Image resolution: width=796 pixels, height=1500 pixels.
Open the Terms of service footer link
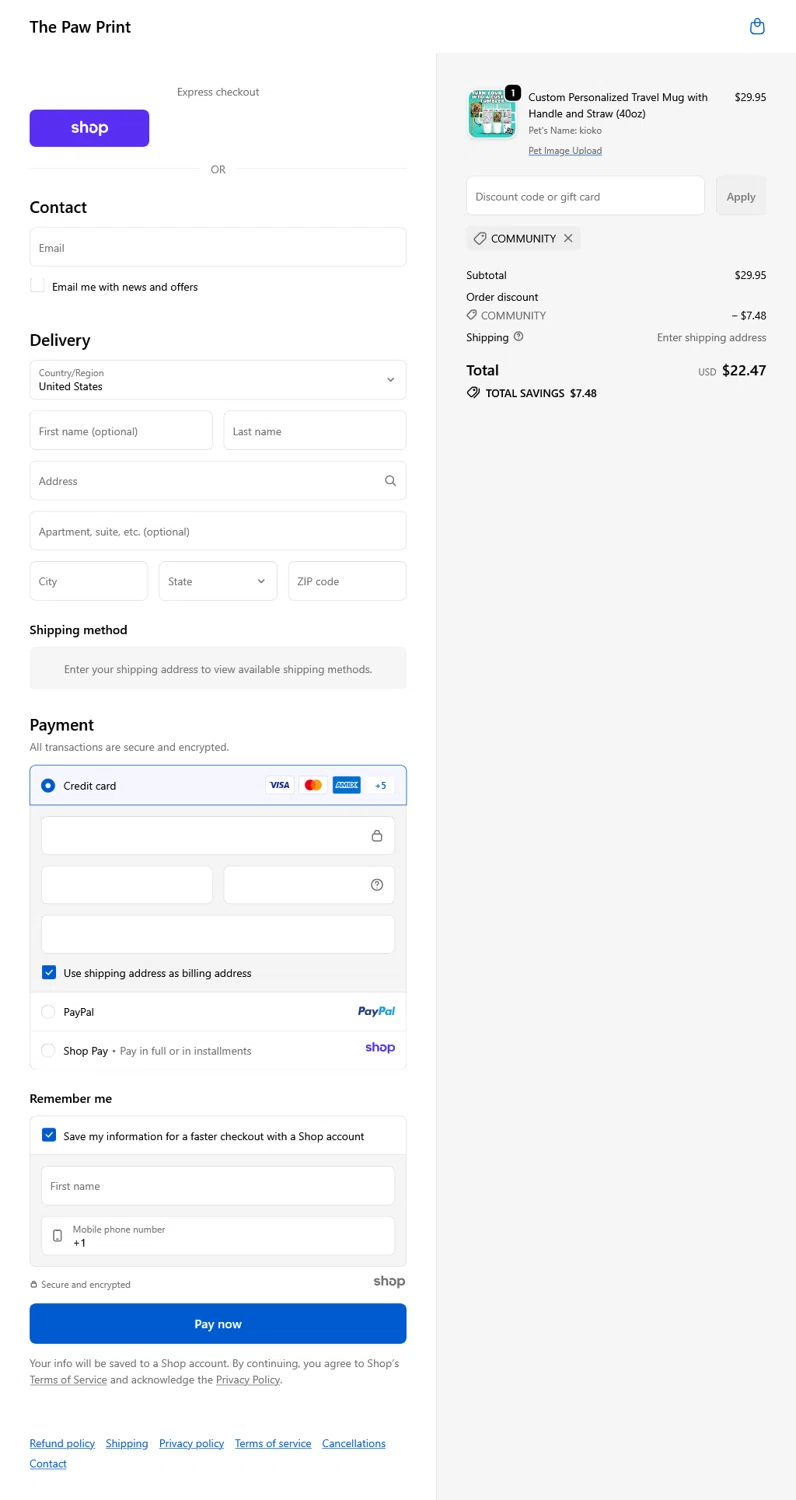273,1443
